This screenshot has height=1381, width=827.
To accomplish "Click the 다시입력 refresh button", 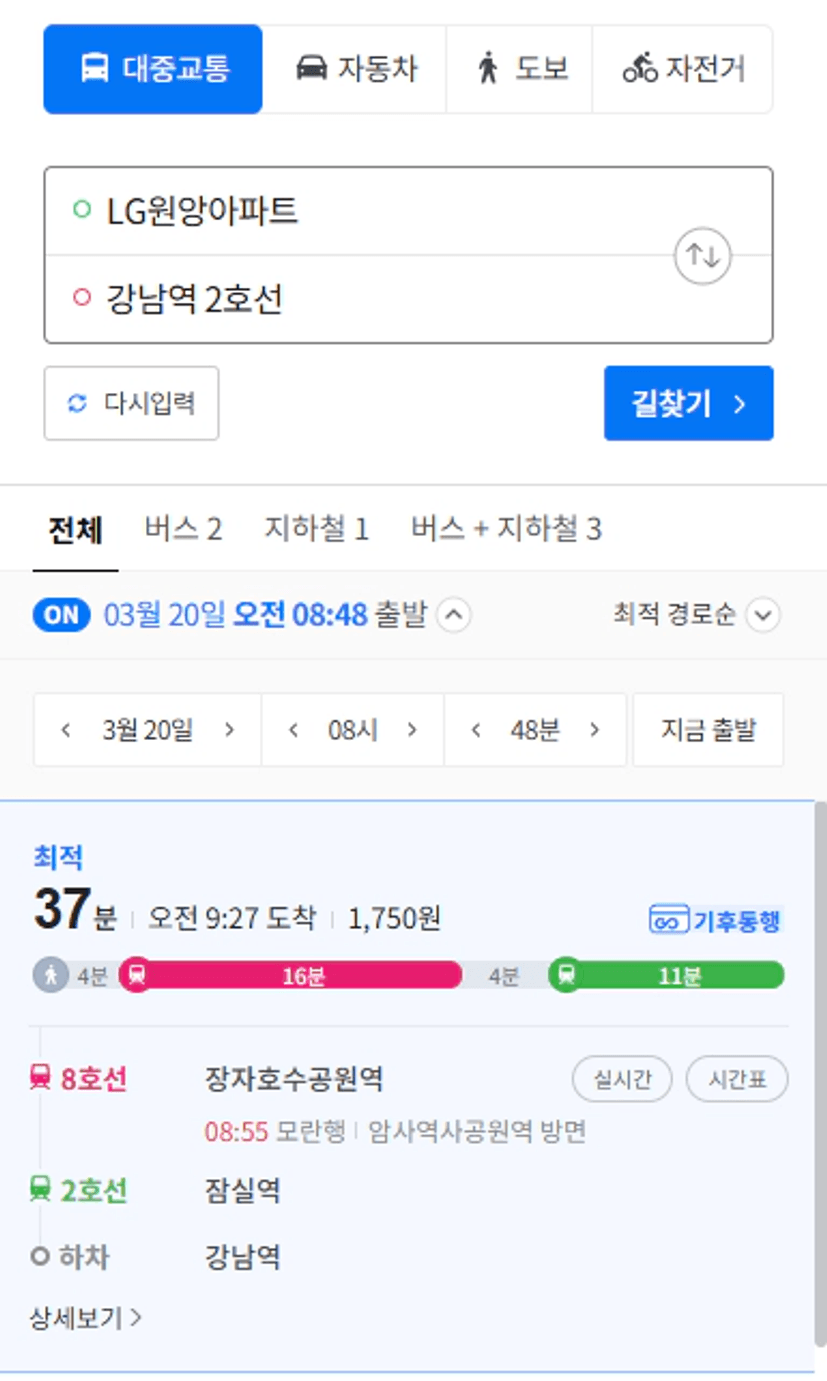I will (x=131, y=403).
